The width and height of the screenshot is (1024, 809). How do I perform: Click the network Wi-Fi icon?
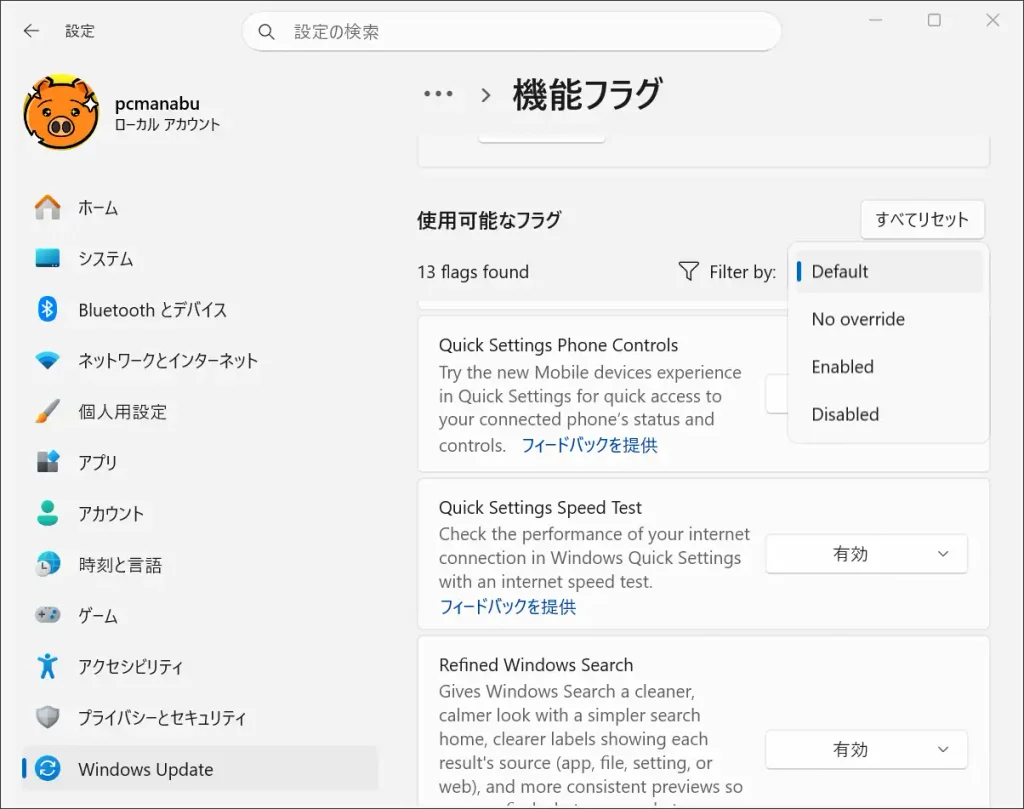pyautogui.click(x=48, y=360)
